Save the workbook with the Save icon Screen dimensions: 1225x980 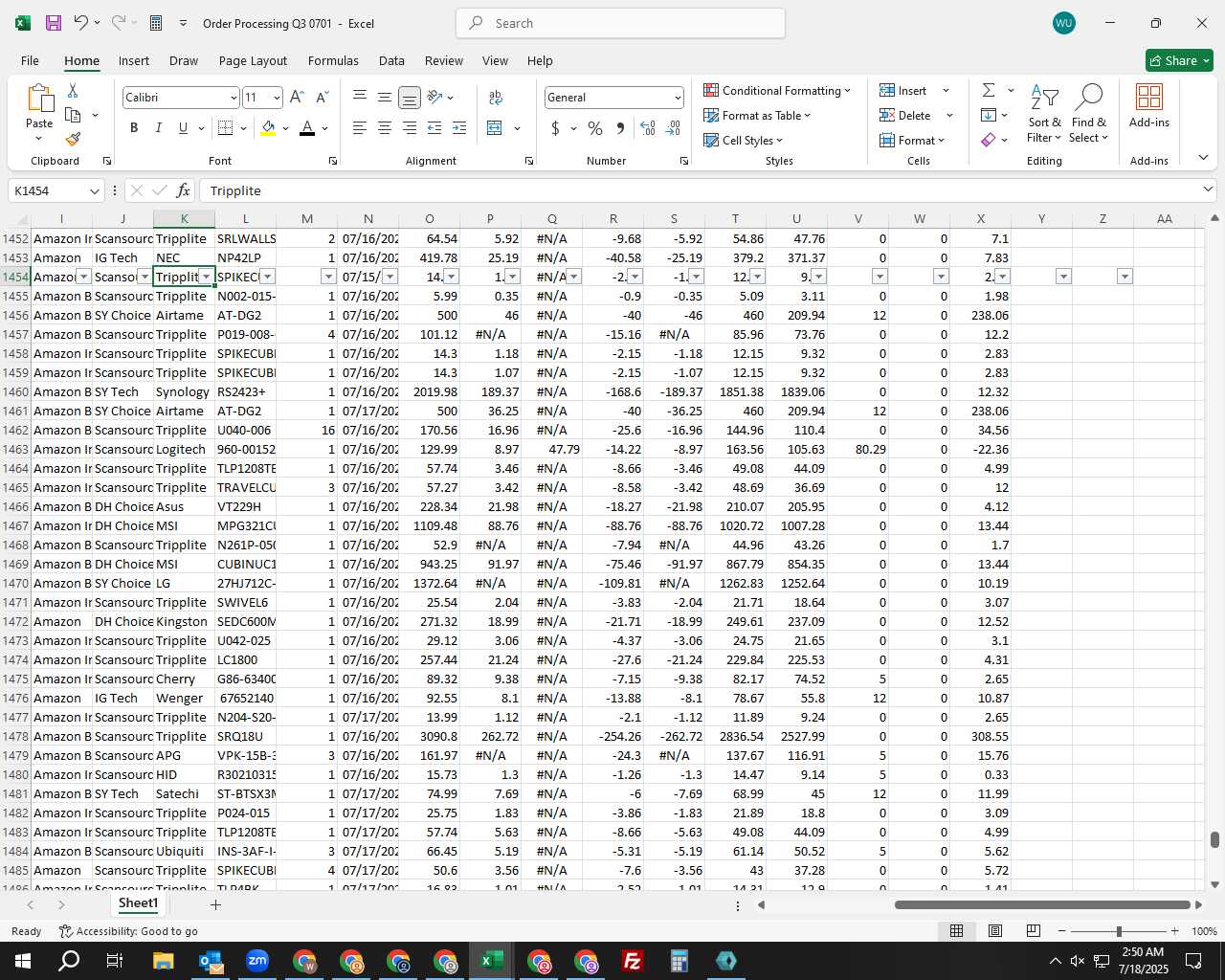[x=54, y=23]
